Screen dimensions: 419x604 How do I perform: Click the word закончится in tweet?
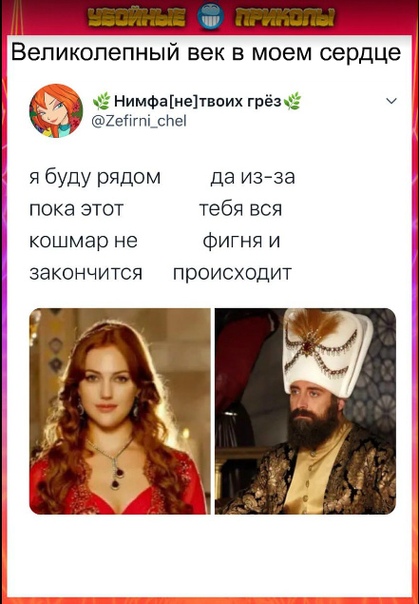(86, 273)
